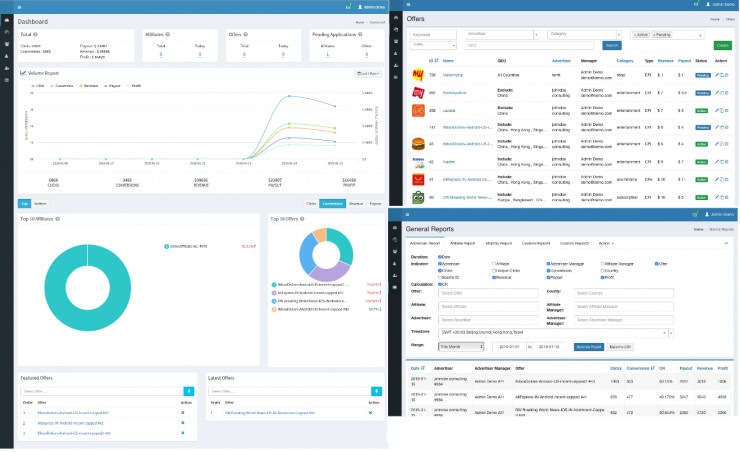Collapse General Reports panel with minus icon

(726, 243)
